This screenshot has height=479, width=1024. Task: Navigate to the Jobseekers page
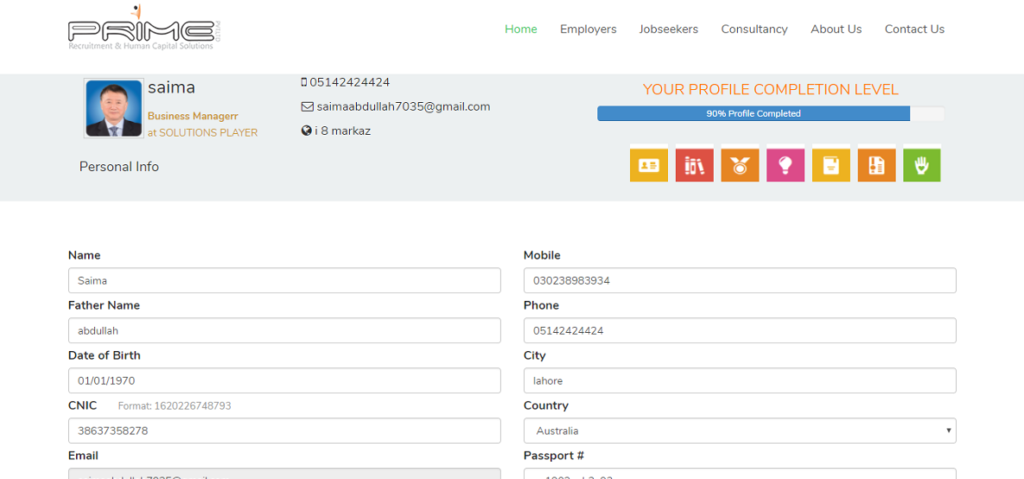[x=668, y=29]
